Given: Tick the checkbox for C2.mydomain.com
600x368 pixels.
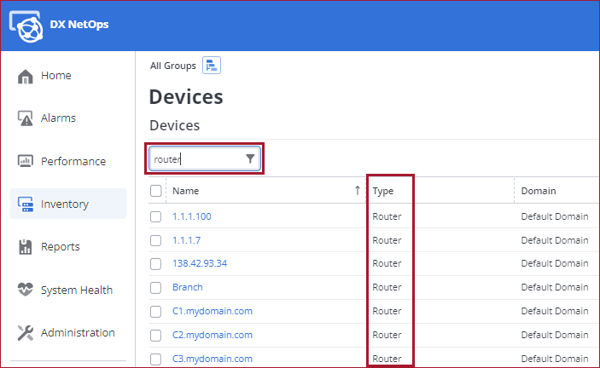Looking at the screenshot, I should [x=156, y=335].
